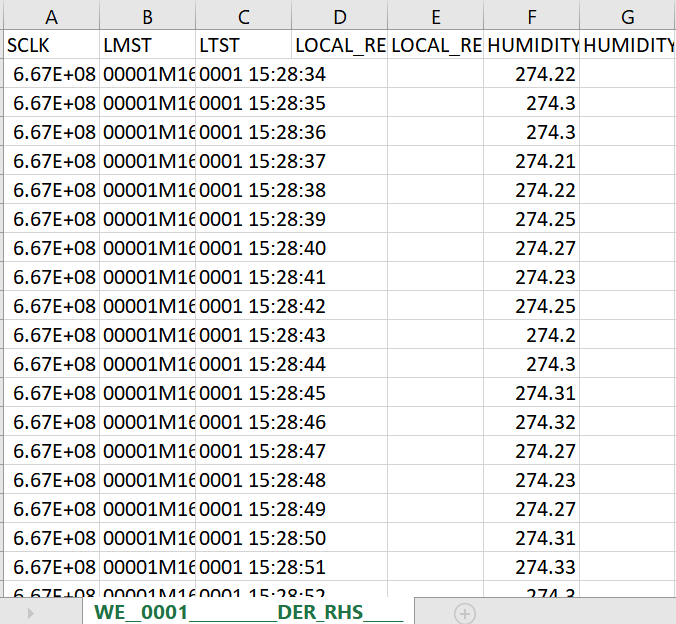Click value 274.3 in the 15:28:36 row

pos(532,132)
